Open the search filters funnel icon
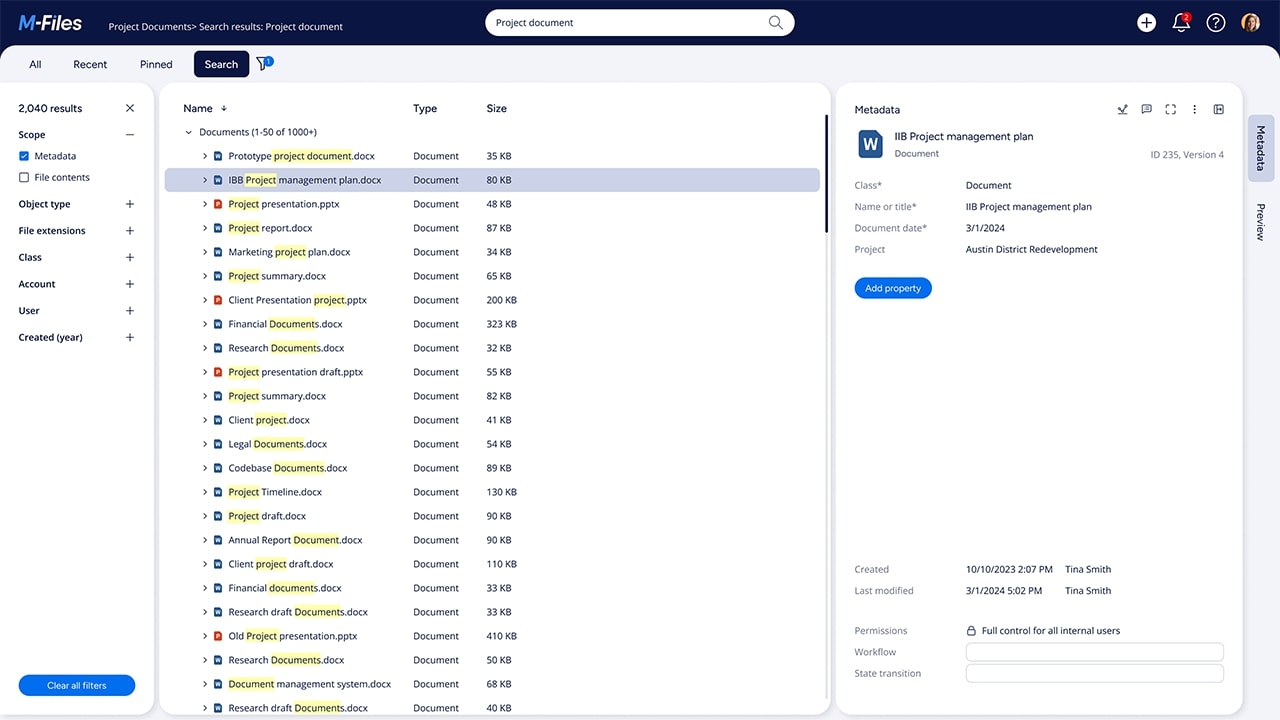The image size is (1280, 720). pos(262,63)
